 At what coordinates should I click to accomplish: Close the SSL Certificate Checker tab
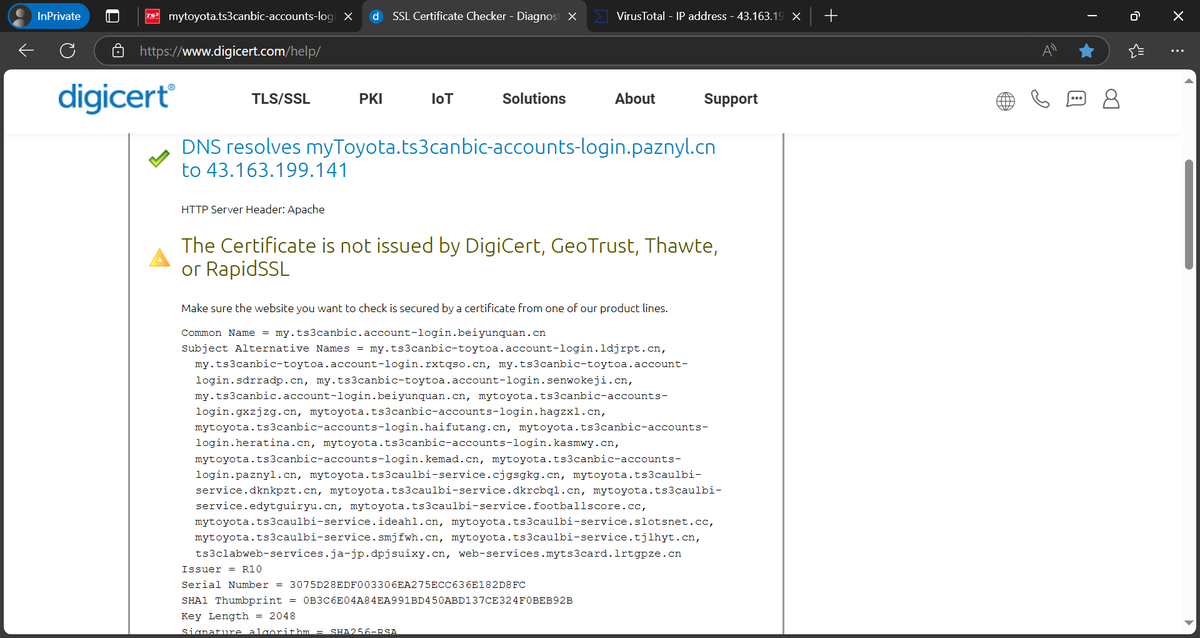click(x=572, y=16)
